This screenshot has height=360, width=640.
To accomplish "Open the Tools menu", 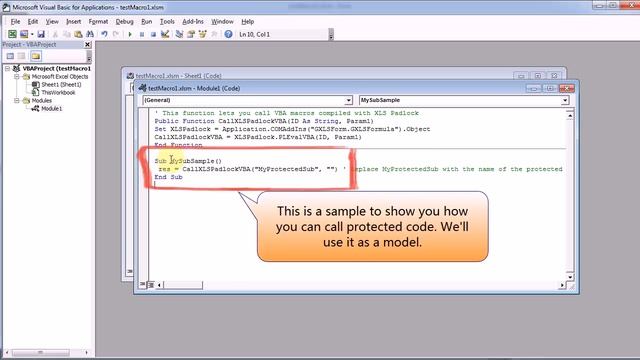I will pos(167,22).
